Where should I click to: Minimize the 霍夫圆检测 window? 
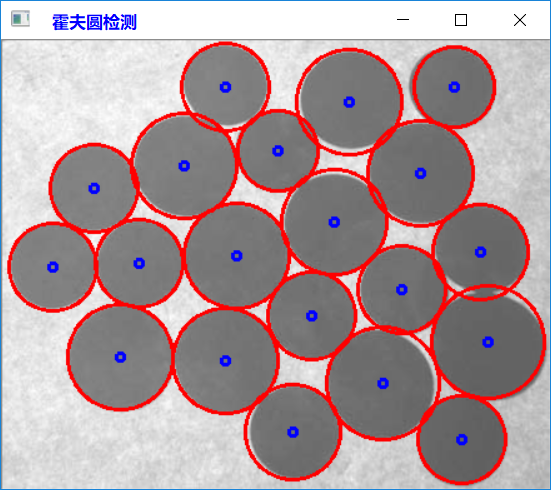point(403,20)
